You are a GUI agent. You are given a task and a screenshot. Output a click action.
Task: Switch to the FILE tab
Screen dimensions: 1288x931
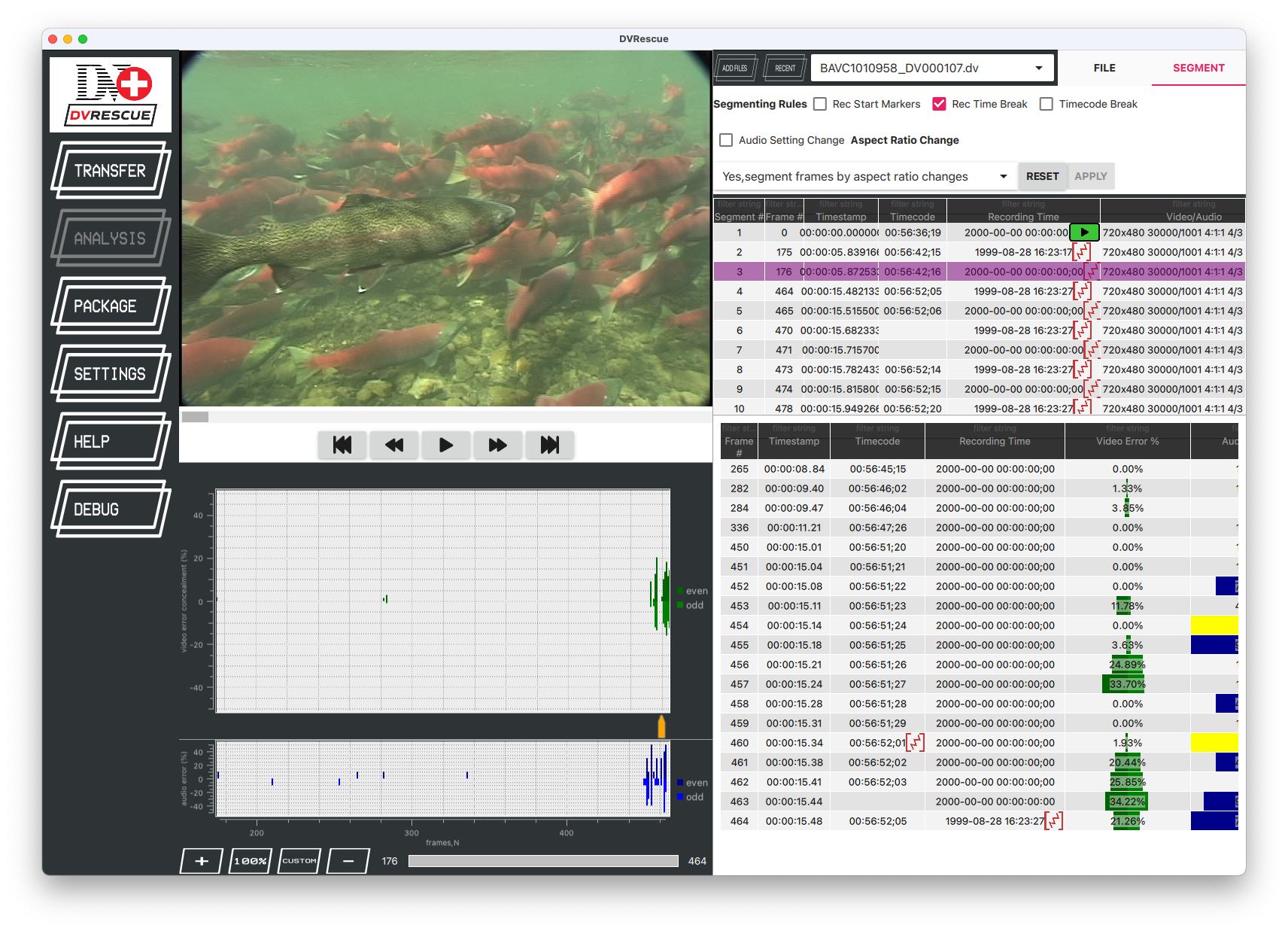tap(1103, 68)
